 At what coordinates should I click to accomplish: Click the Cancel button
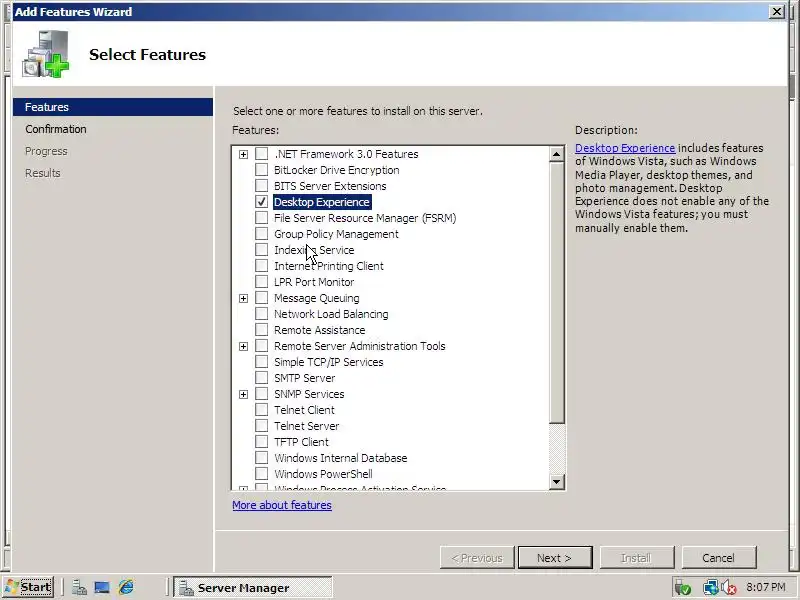(x=719, y=558)
